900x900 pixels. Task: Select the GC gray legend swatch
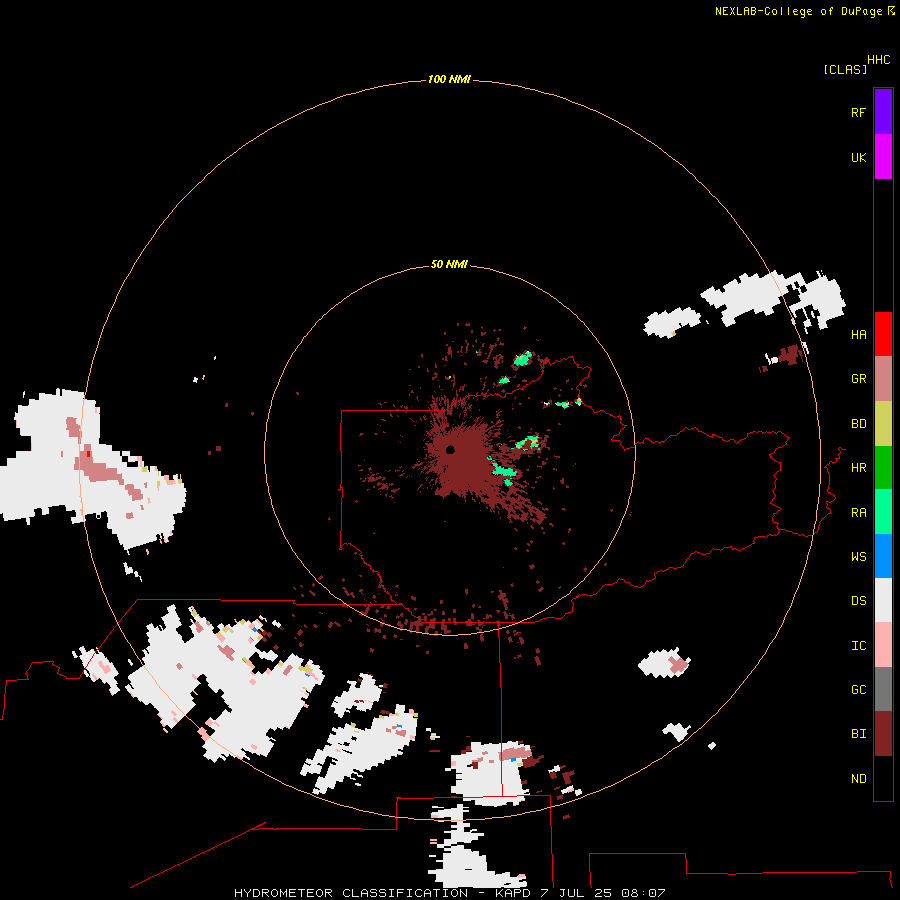click(x=883, y=689)
